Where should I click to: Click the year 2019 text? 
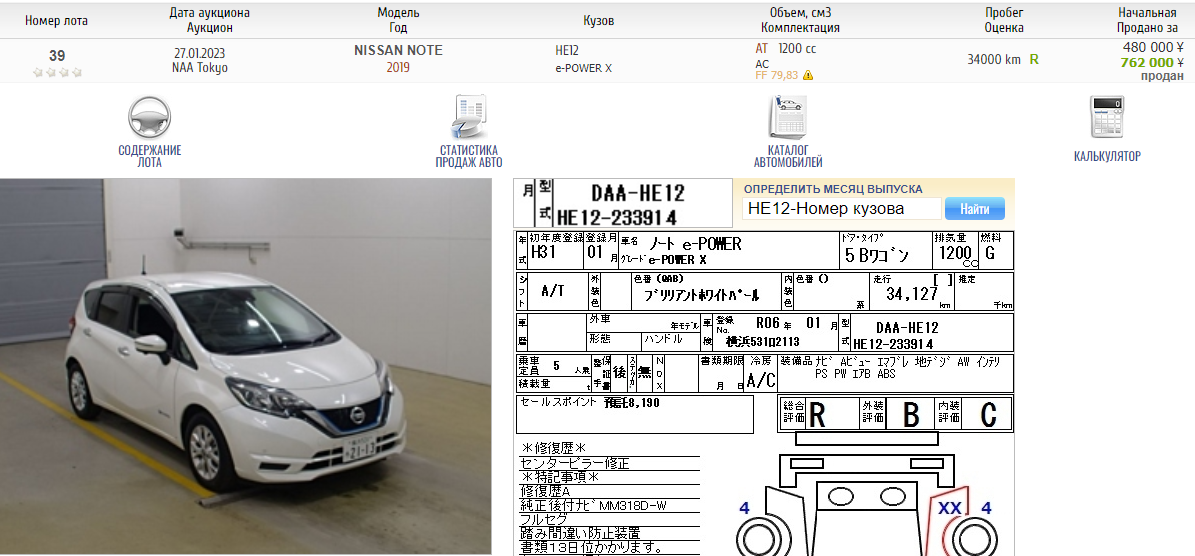pyautogui.click(x=398, y=68)
